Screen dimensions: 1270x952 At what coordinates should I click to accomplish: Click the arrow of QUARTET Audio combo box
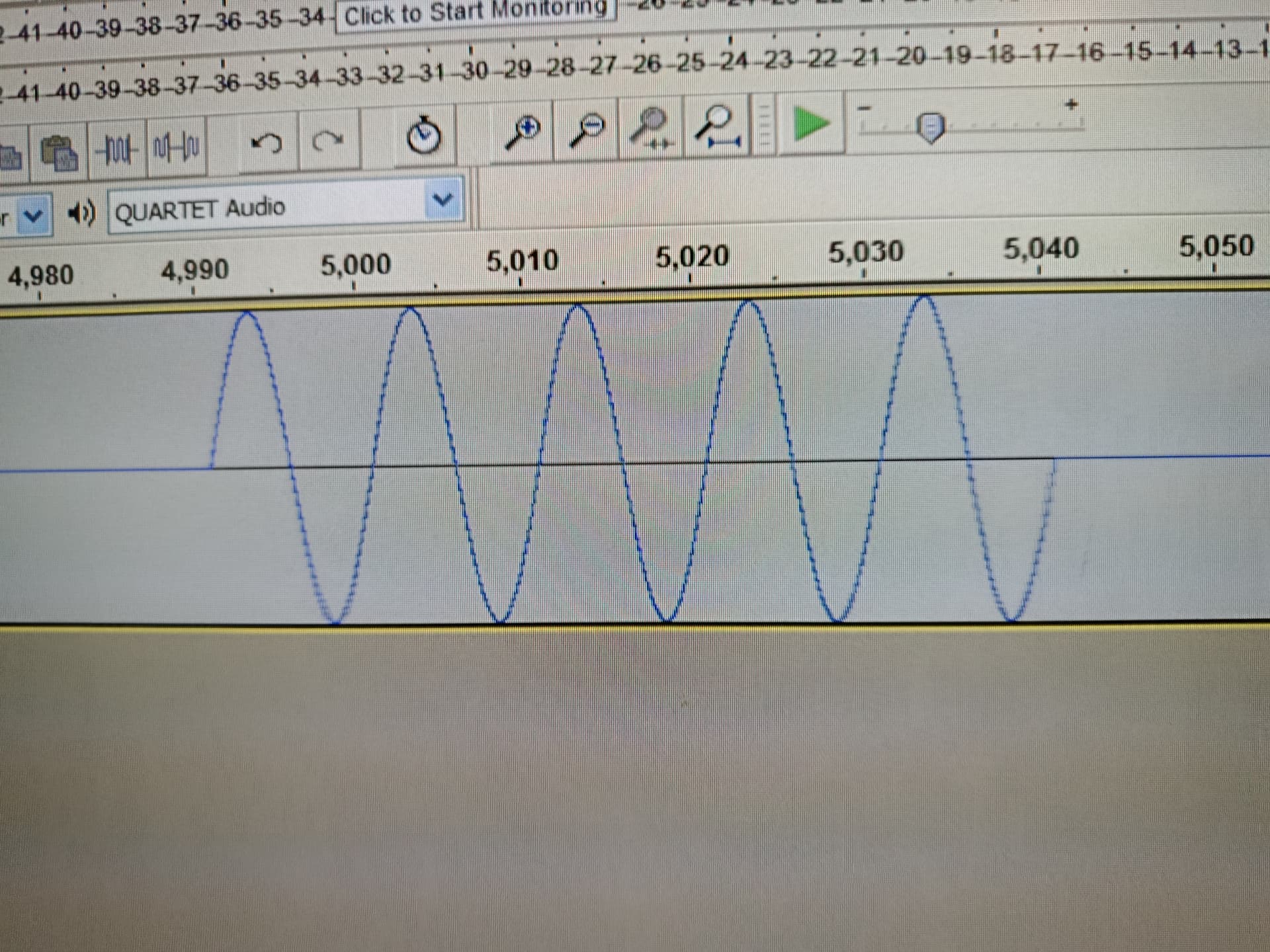[x=443, y=199]
